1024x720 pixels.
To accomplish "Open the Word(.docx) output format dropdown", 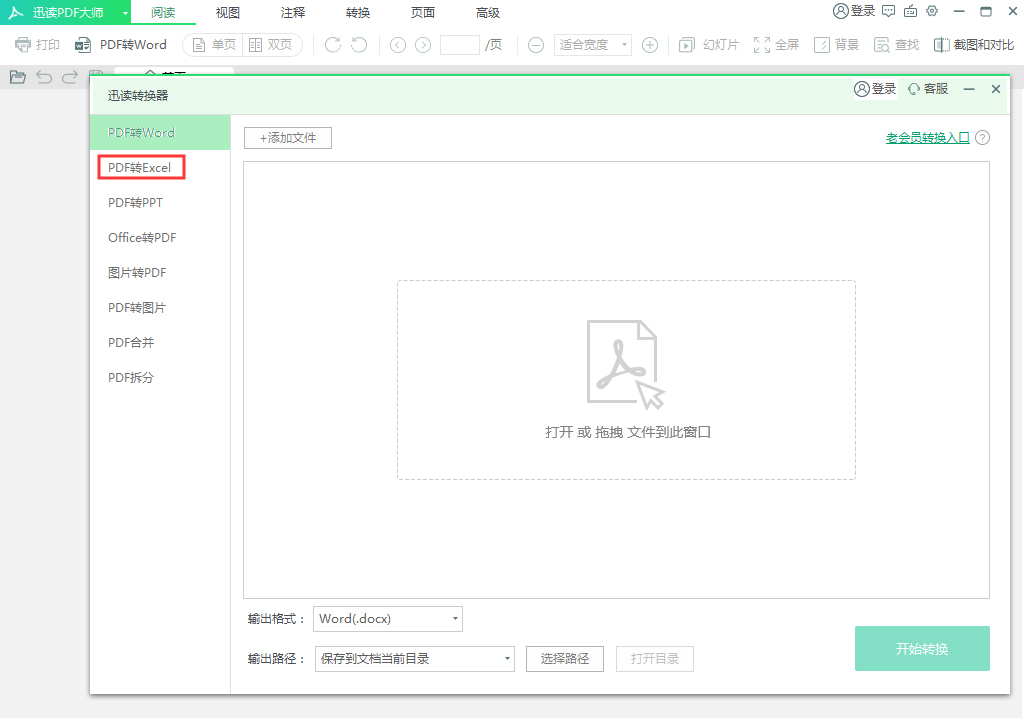I will 387,618.
